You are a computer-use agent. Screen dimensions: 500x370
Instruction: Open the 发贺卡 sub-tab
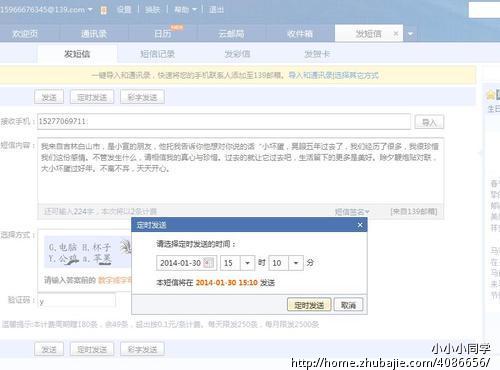[317, 54]
